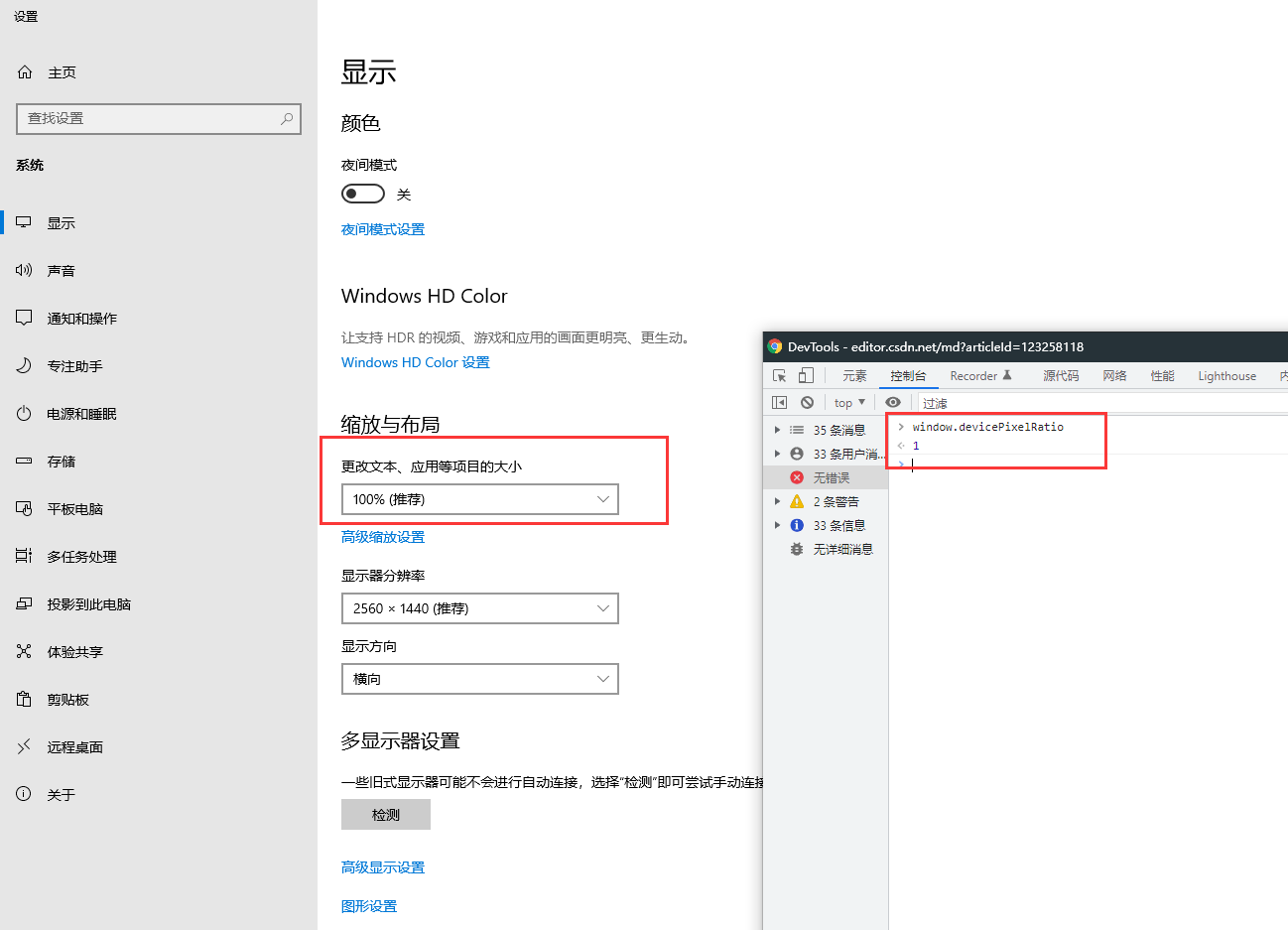Viewport: 1288px width, 930px height.
Task: Select the 显示 display icon in sidebar
Action: 23,222
